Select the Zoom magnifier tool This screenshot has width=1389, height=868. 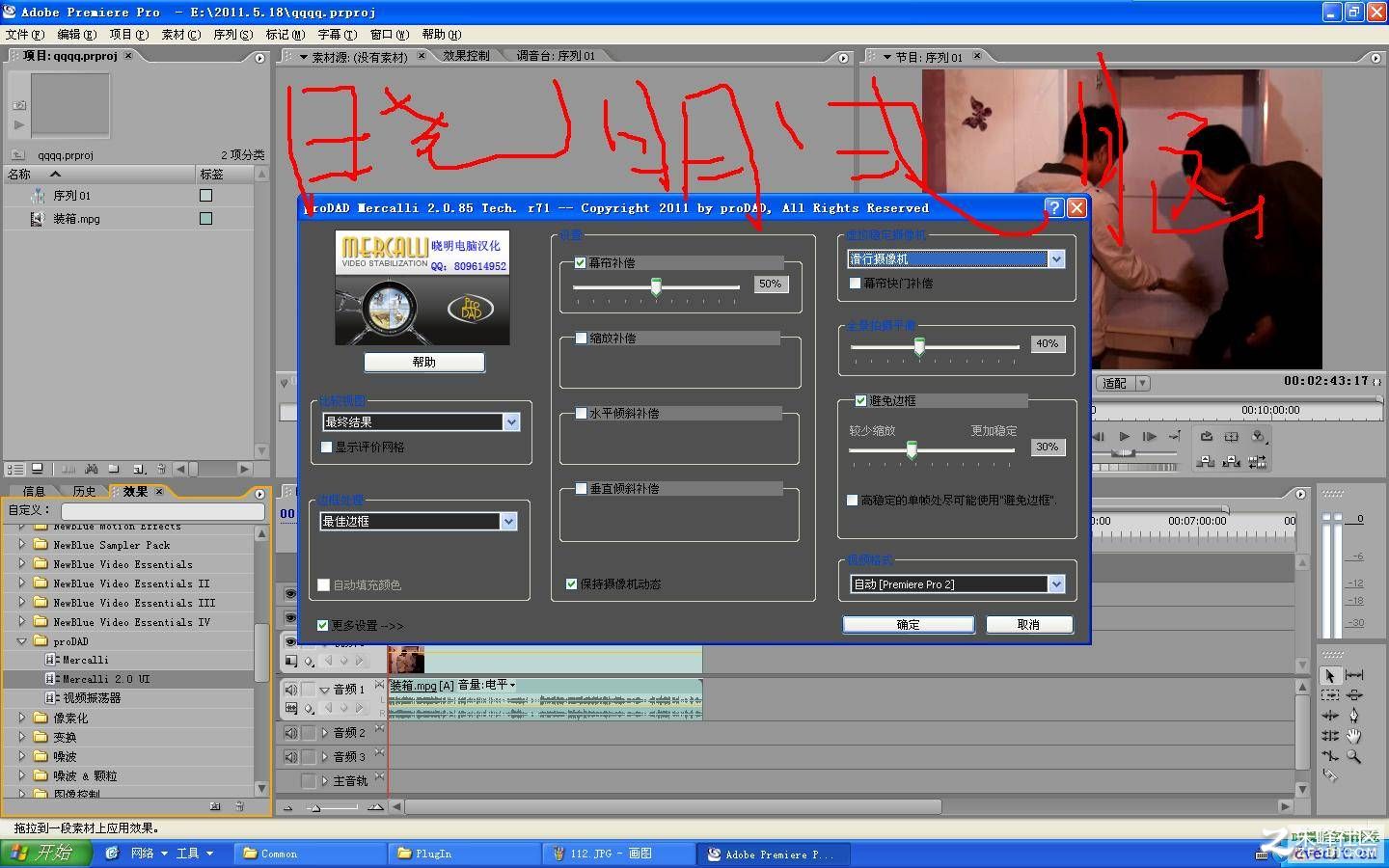point(1354,756)
